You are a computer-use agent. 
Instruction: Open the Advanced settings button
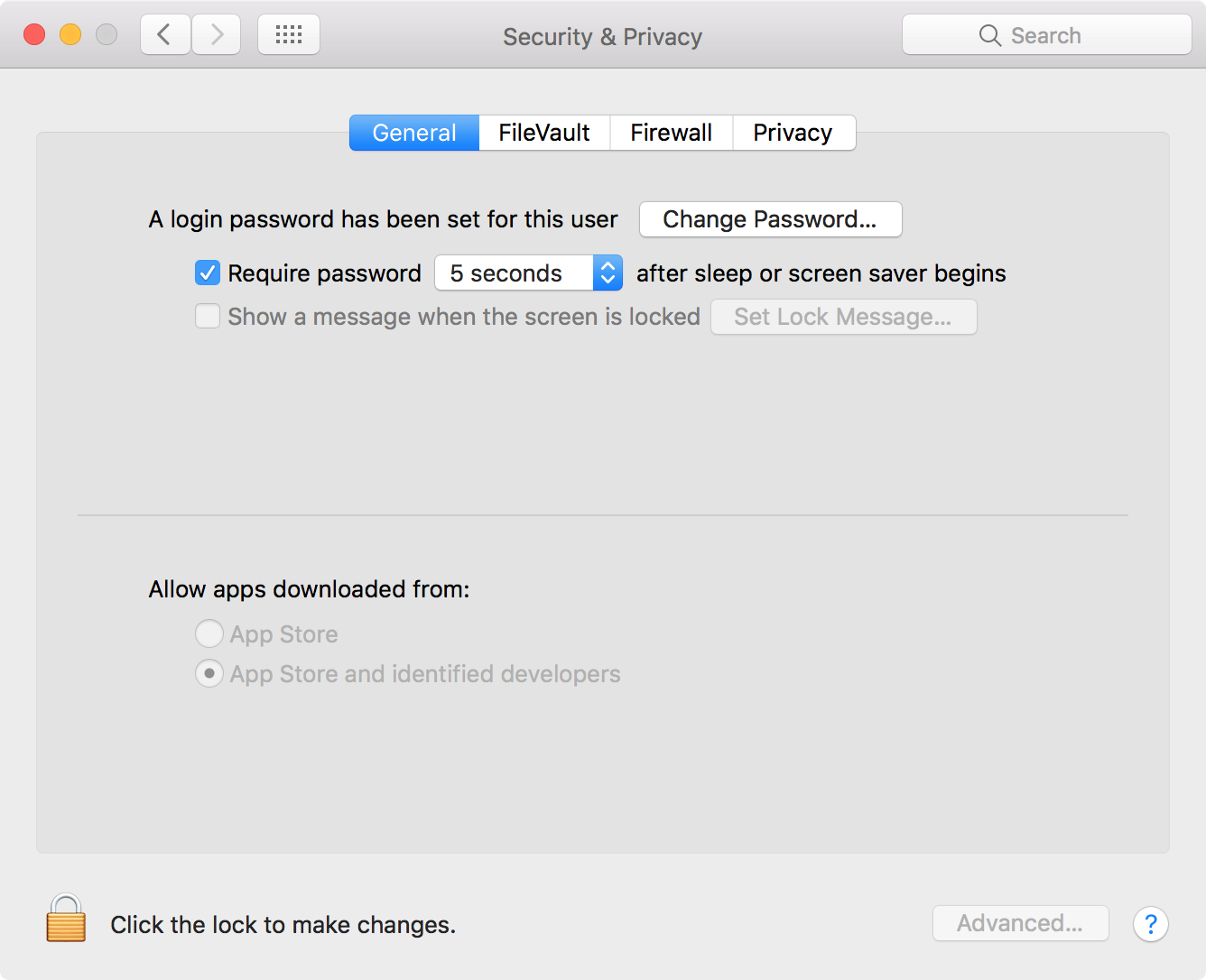click(x=1021, y=923)
